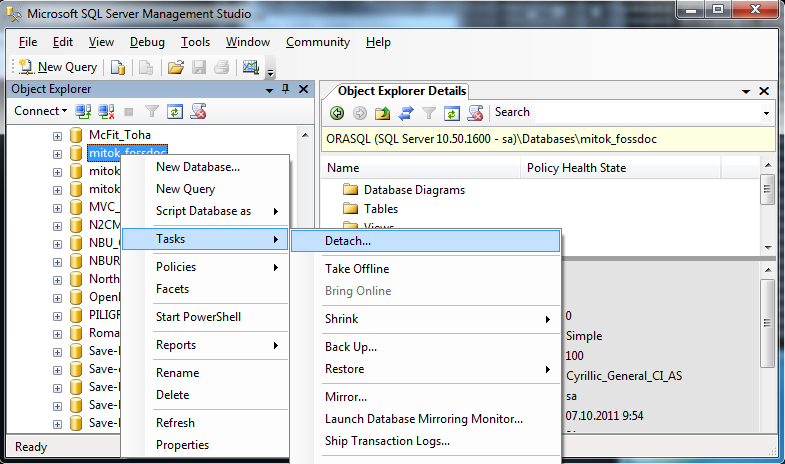This screenshot has height=464, width=785.
Task: Click Properties in the context menu
Action: click(x=182, y=445)
